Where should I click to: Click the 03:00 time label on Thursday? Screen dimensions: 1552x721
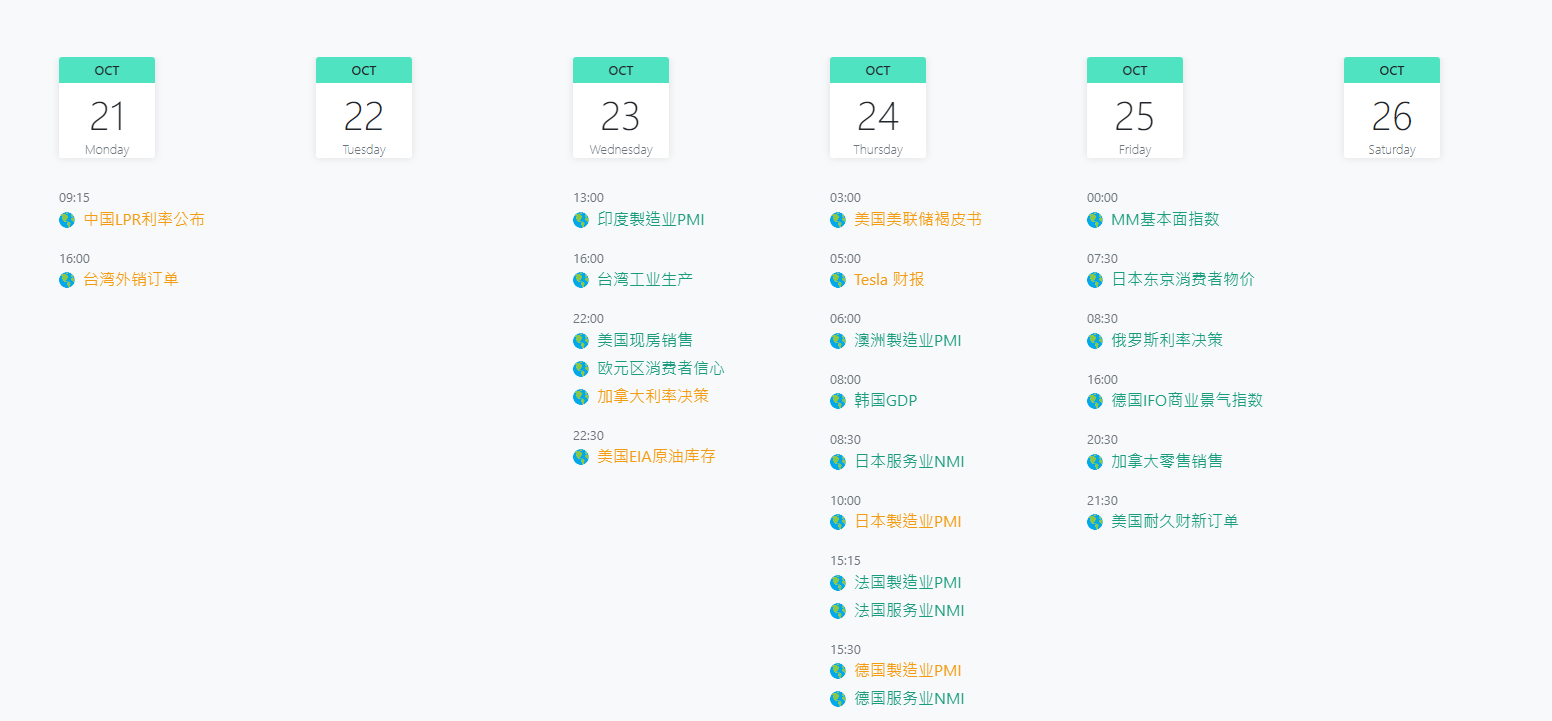coord(845,198)
